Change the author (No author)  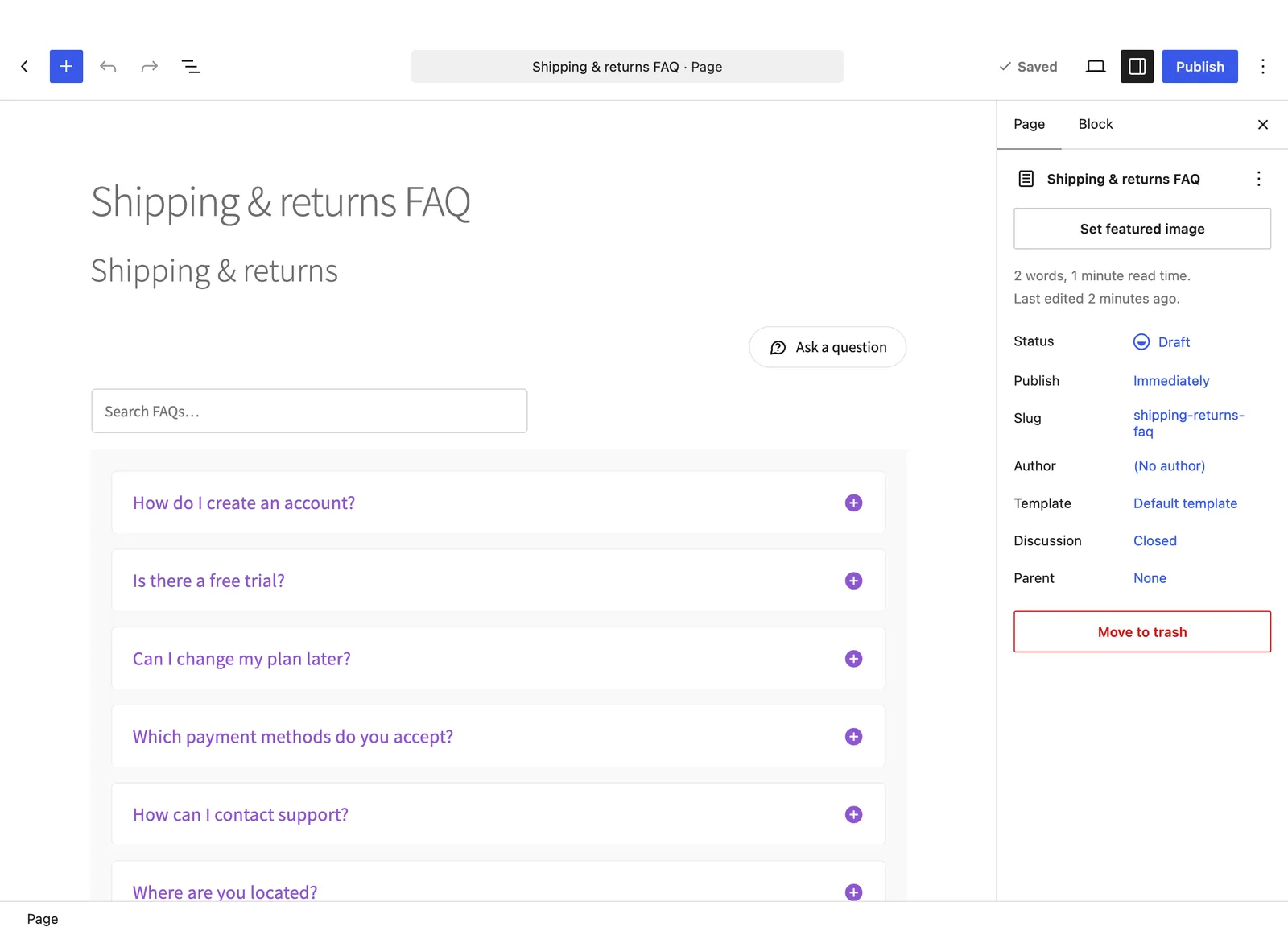[x=1169, y=465]
